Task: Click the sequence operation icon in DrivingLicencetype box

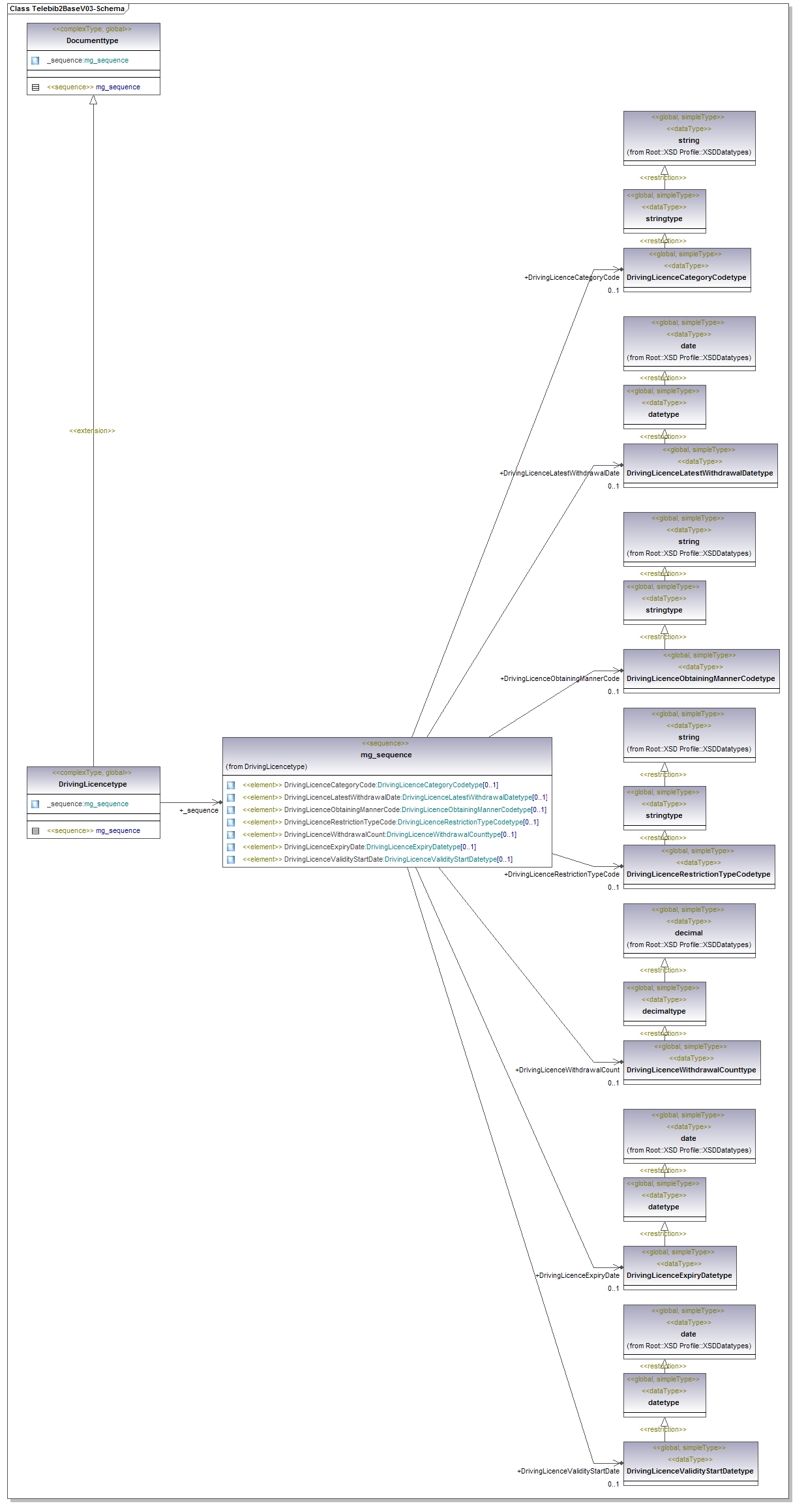Action: coord(35,831)
